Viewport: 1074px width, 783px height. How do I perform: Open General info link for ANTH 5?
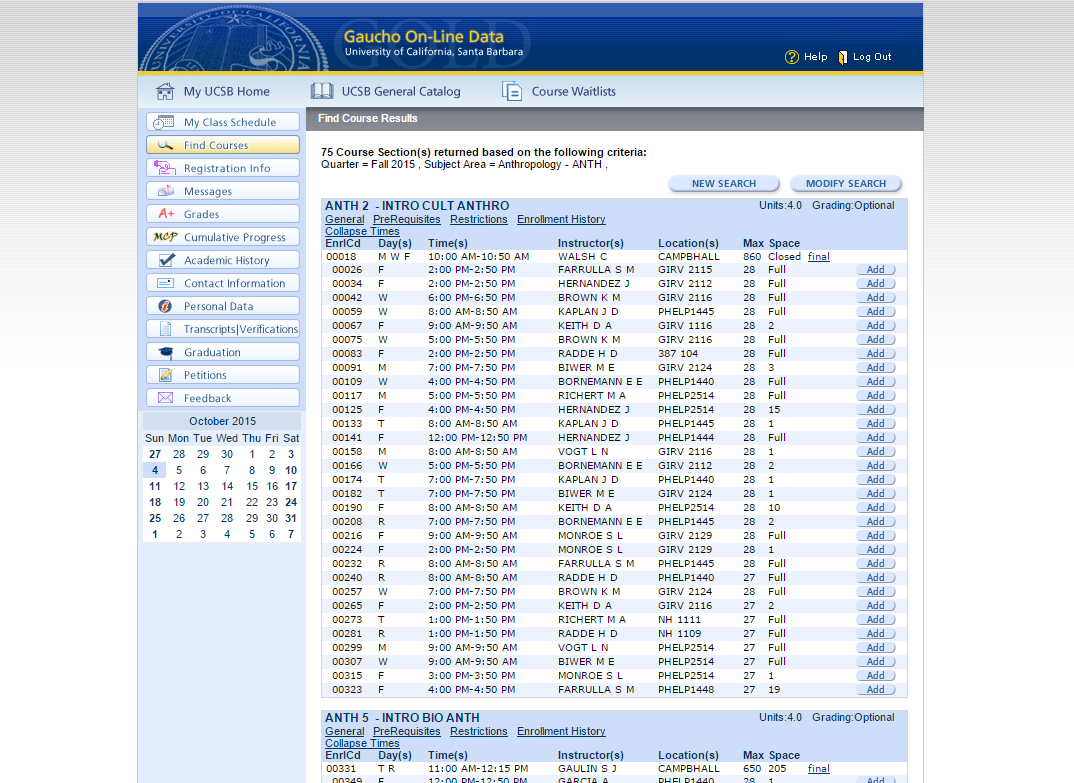[x=345, y=731]
